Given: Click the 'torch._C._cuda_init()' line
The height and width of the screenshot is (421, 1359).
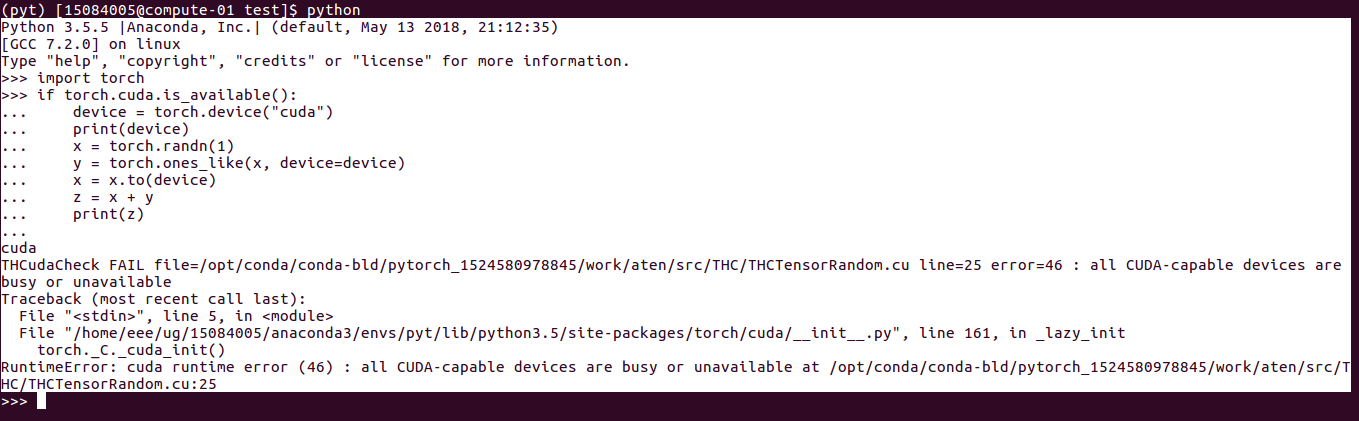Looking at the screenshot, I should [x=131, y=350].
